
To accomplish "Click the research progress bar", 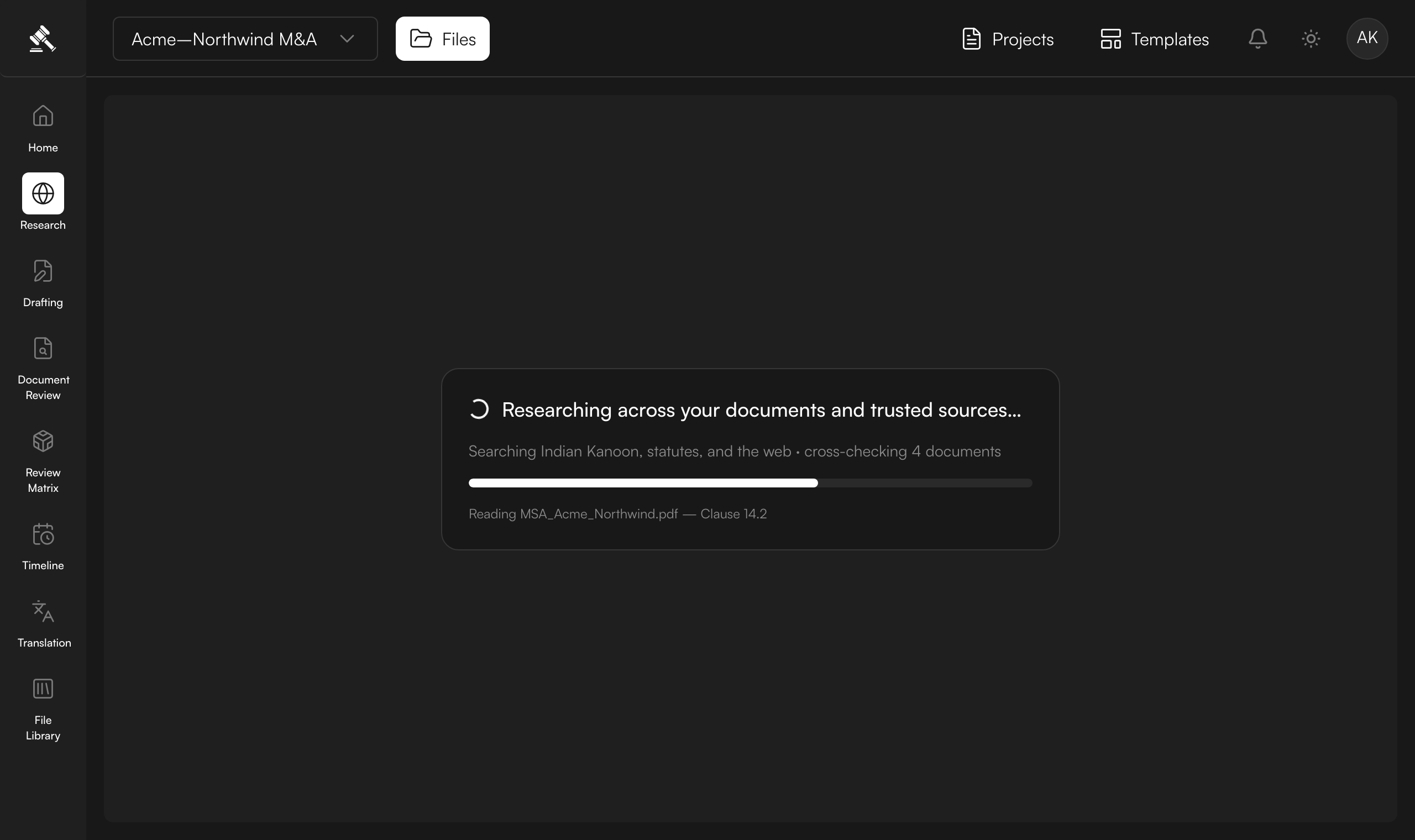I will click(x=750, y=483).
